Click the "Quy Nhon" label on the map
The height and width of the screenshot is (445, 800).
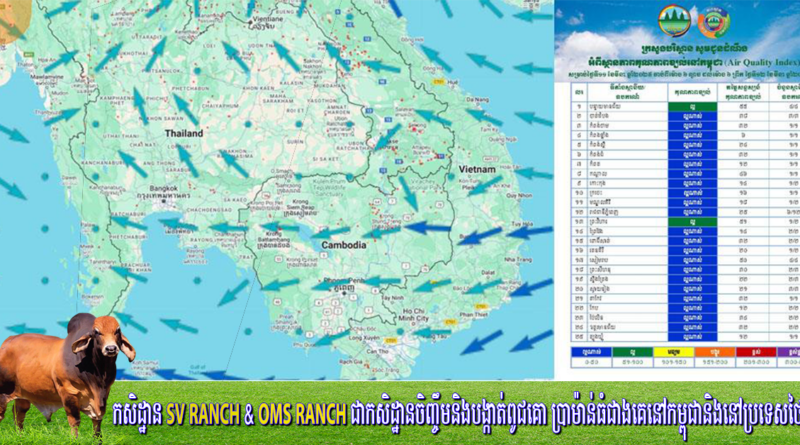click(x=518, y=195)
